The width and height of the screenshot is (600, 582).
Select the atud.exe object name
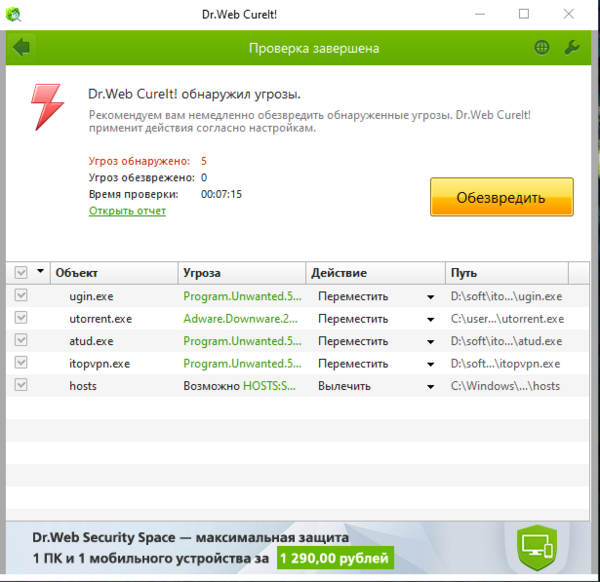(x=91, y=341)
